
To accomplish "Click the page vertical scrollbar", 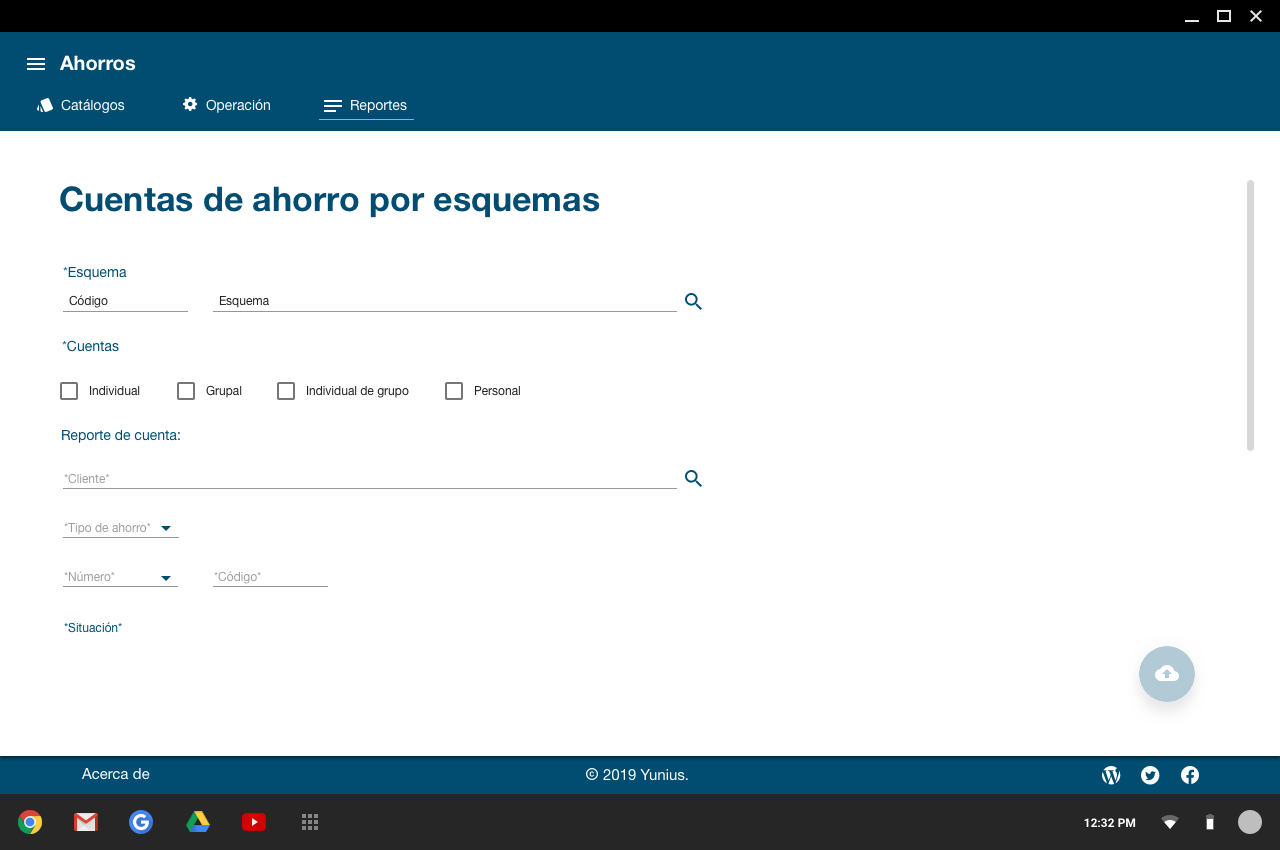I will pos(1250,315).
